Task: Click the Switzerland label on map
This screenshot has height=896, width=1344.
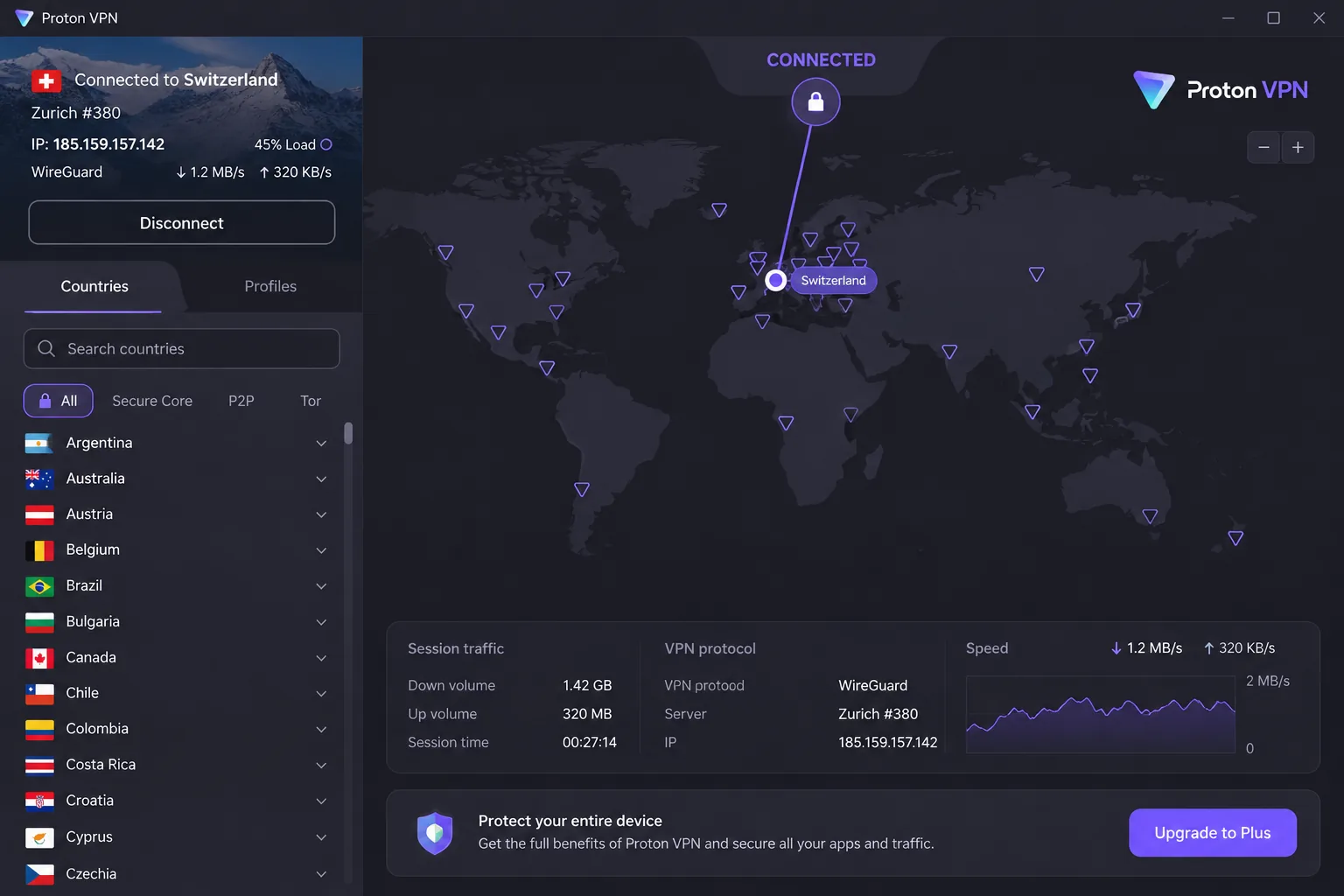Action: pos(833,280)
